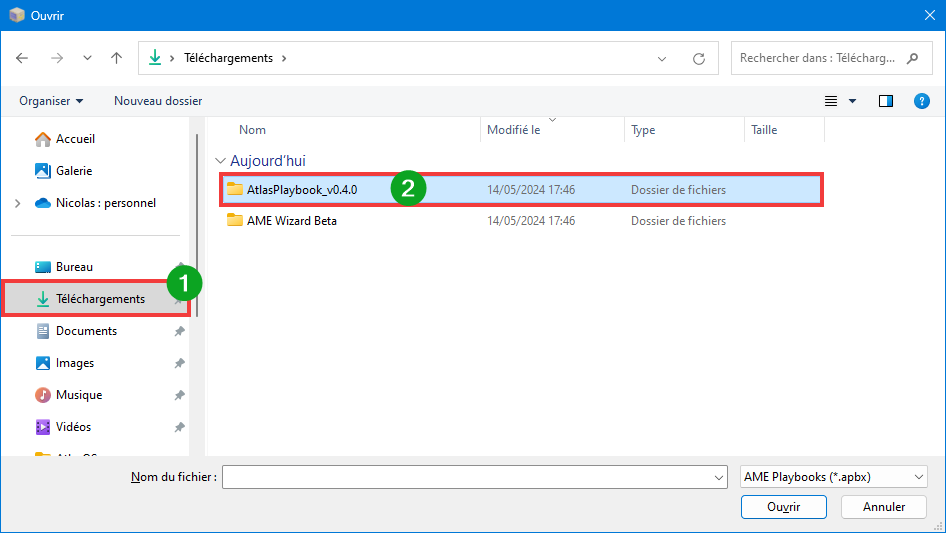Click the Ouvrir button
The image size is (946, 533).
pos(784,507)
